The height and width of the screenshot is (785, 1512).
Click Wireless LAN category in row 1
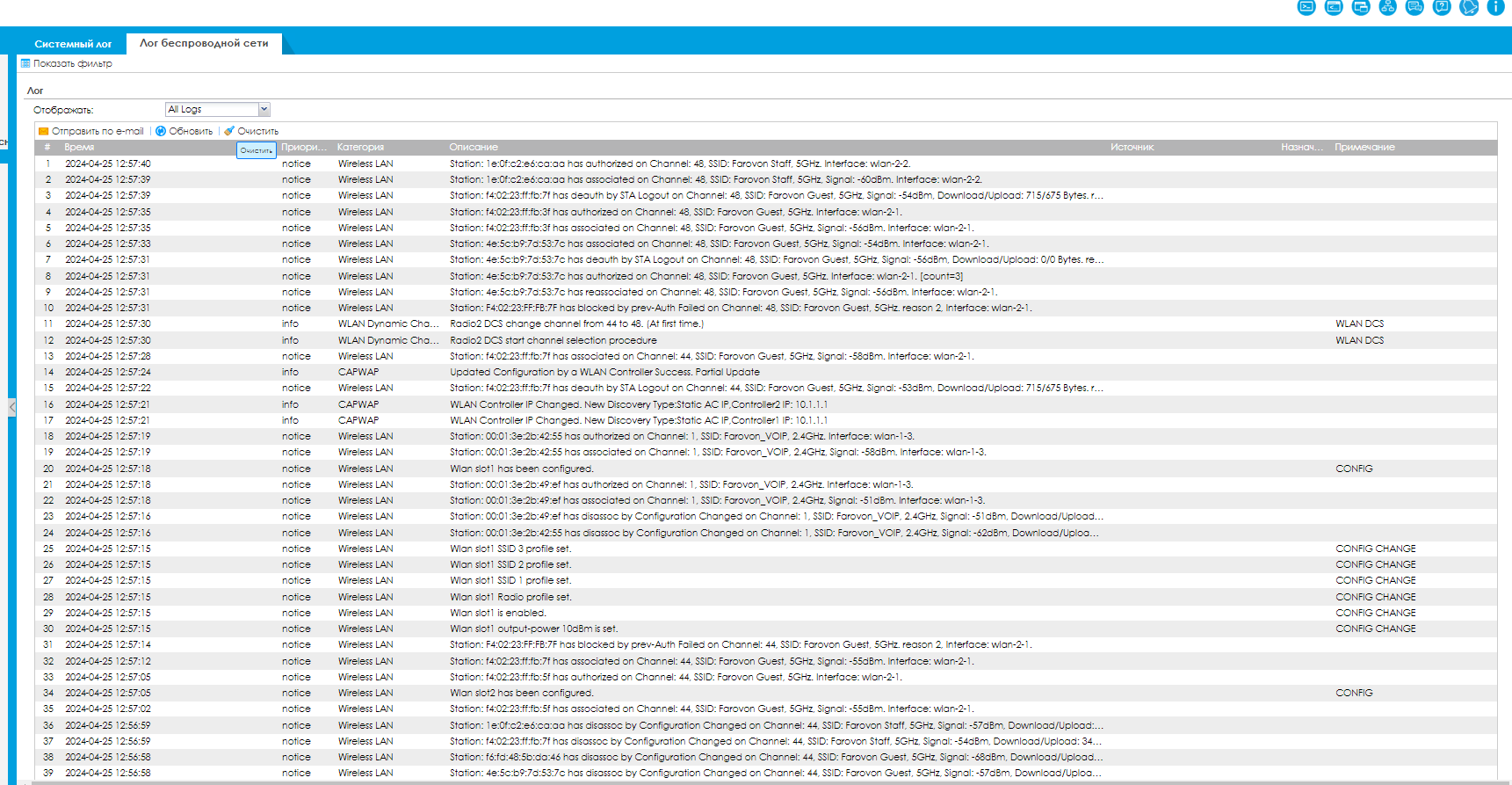coord(365,164)
